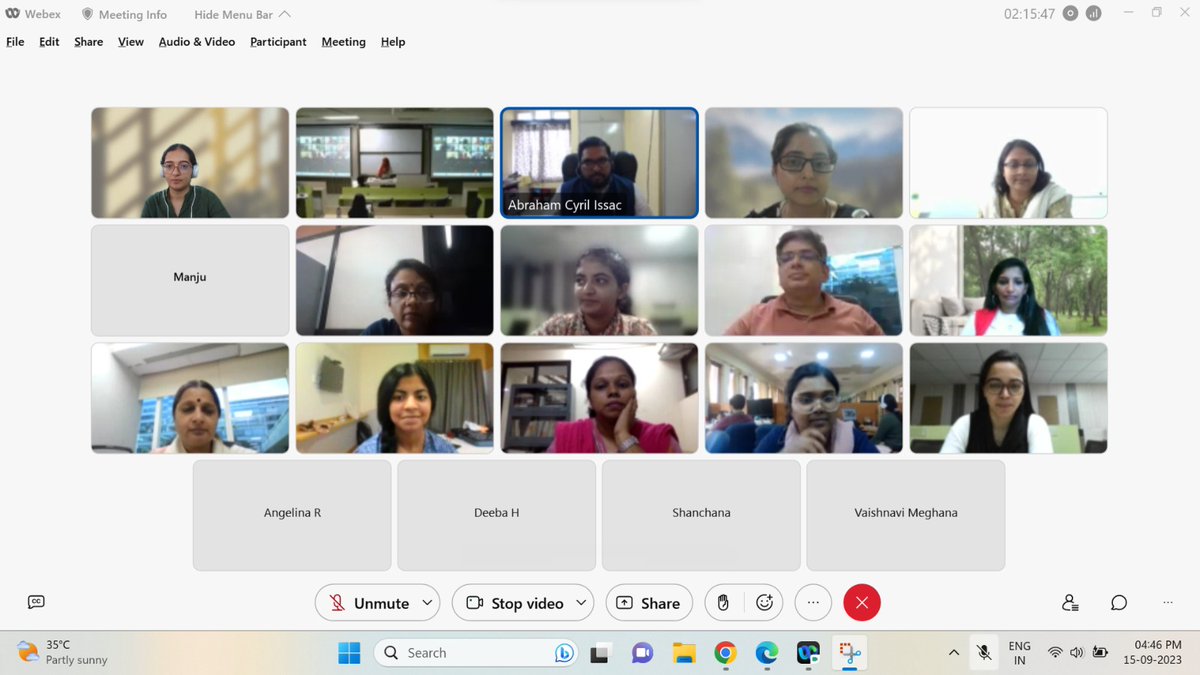The image size is (1200, 675).
Task: Collapse menu bar via Hide Menu Bar
Action: pos(242,14)
